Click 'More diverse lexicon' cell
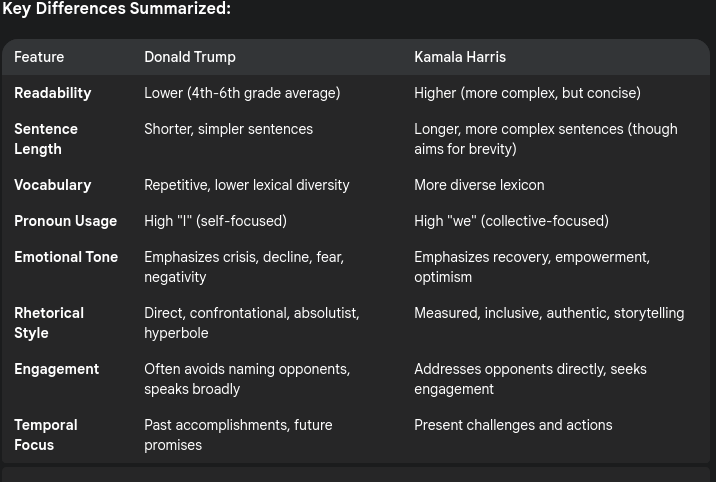 coord(479,185)
